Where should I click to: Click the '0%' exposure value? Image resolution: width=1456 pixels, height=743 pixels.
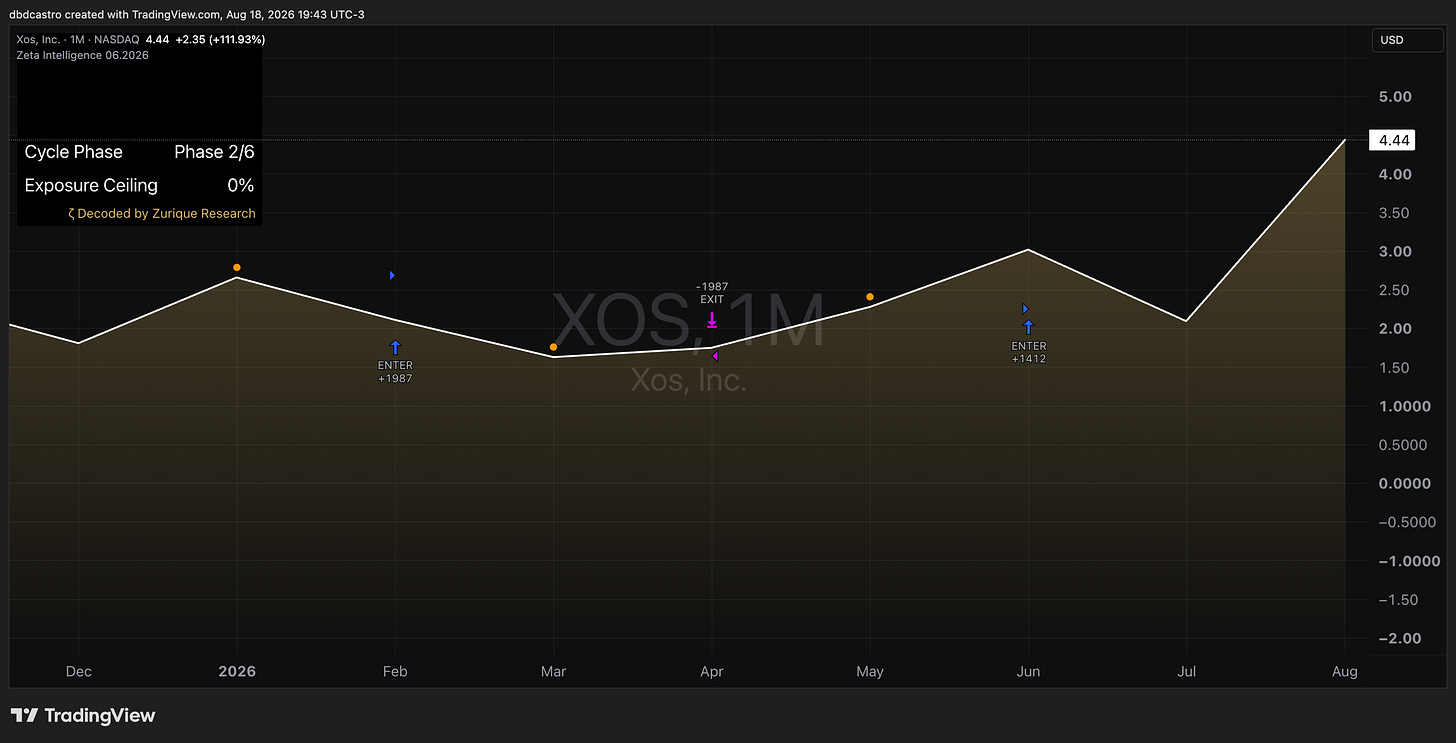(240, 185)
